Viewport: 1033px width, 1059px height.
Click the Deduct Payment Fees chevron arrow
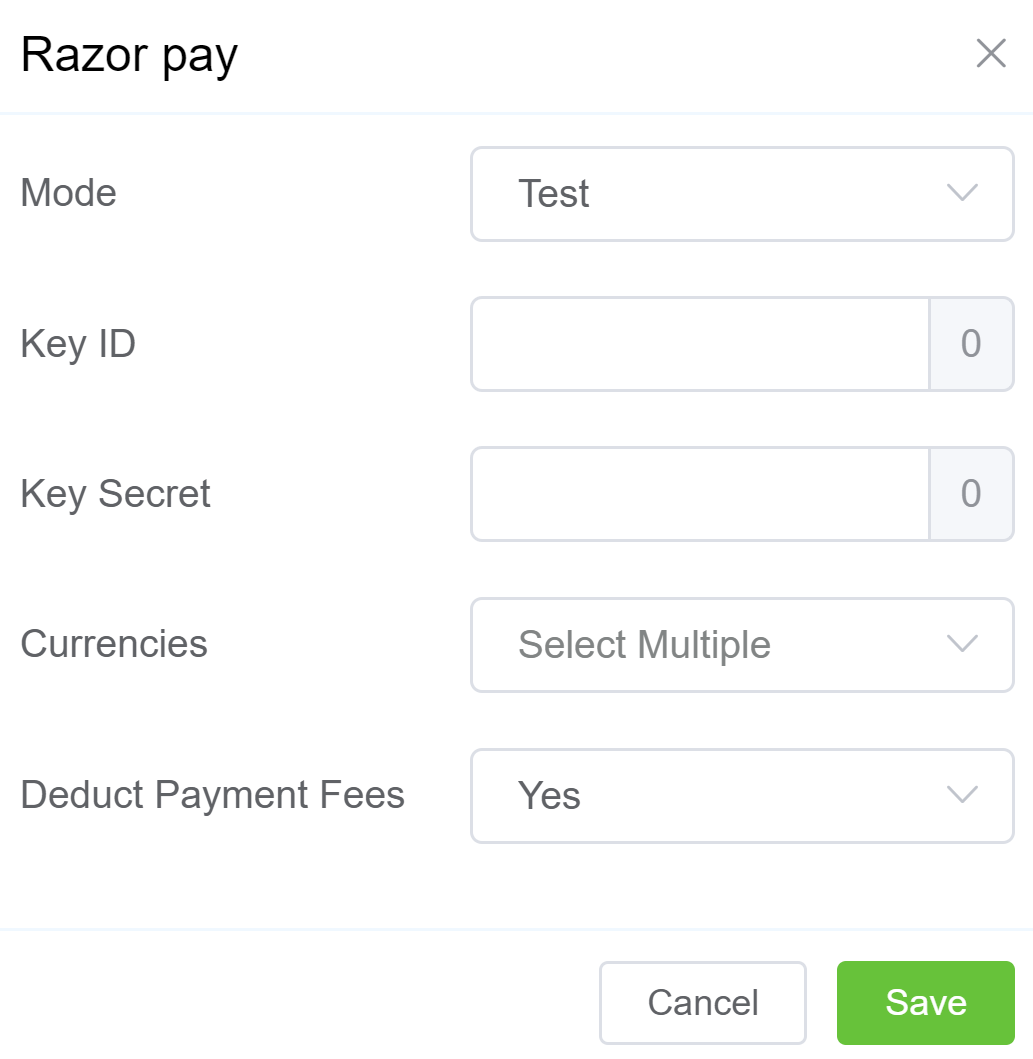[961, 796]
